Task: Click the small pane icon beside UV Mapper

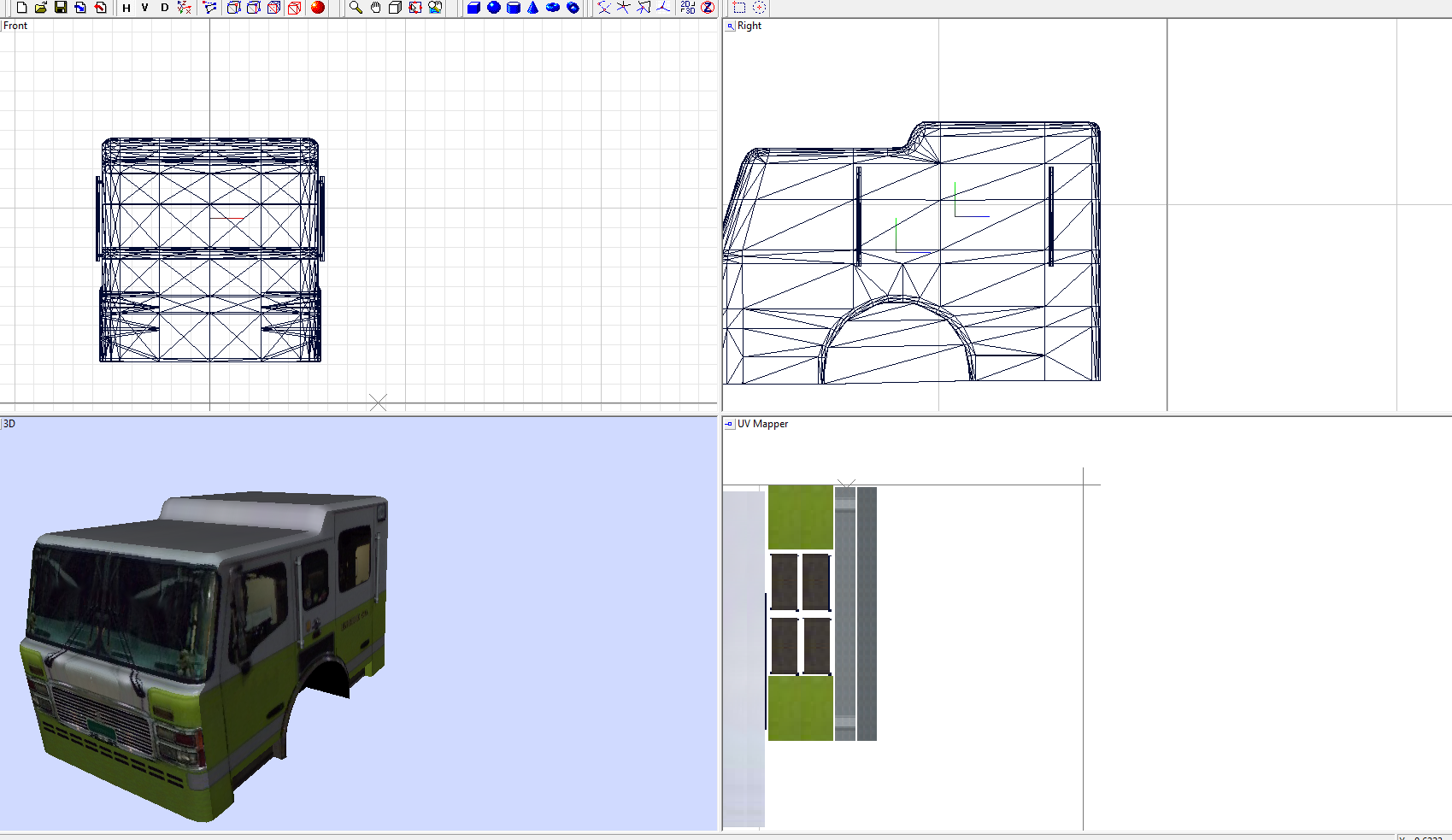Action: [x=729, y=424]
